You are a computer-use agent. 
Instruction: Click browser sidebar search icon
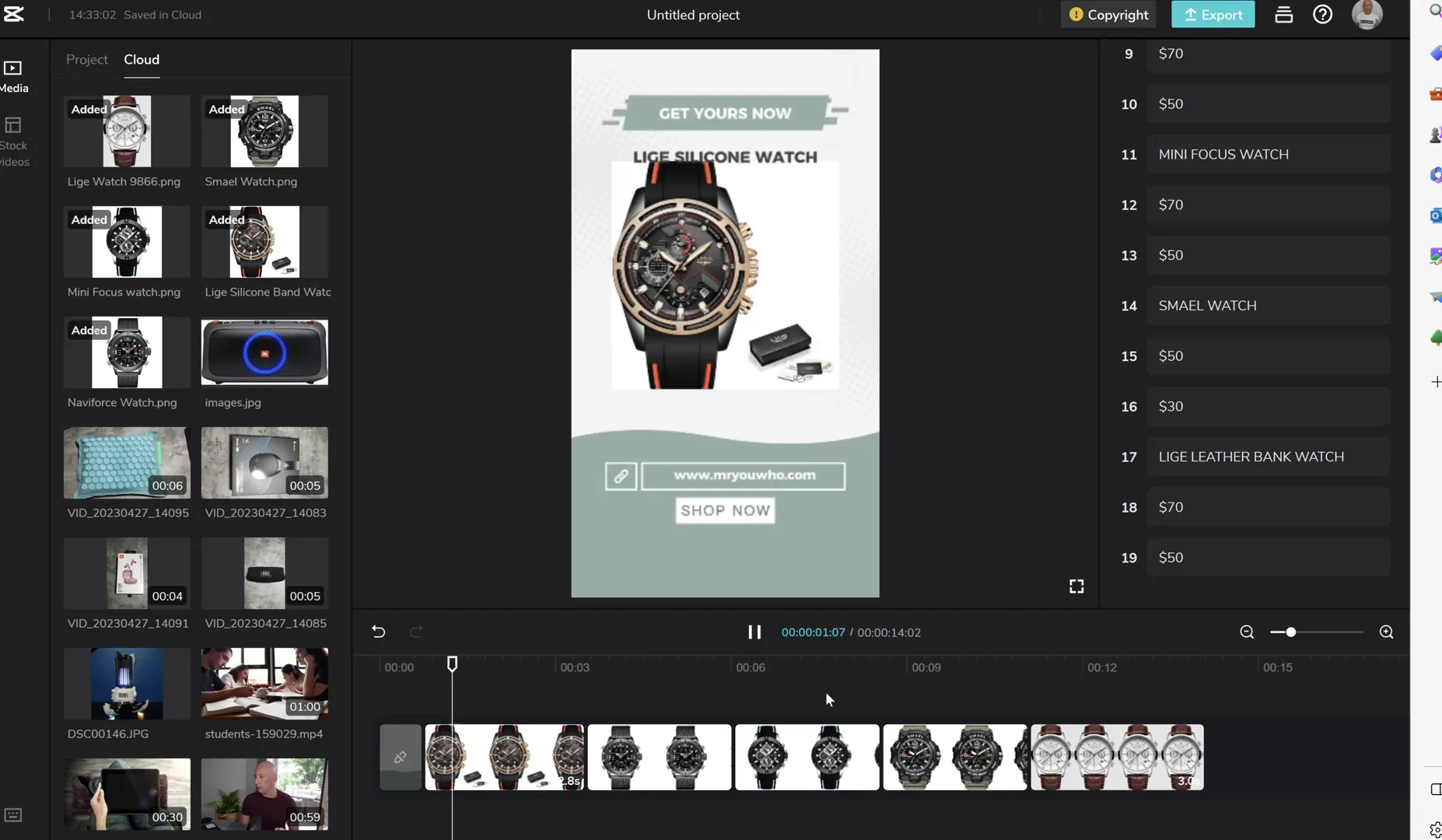coord(1436,11)
